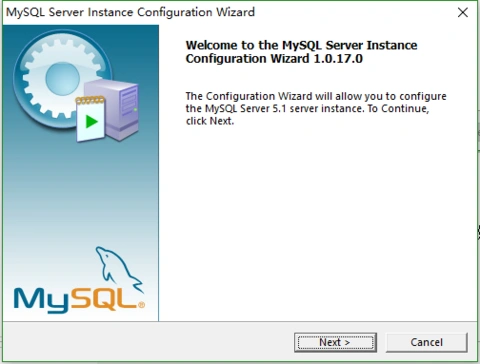Click the spiral binding of notepad icon
This screenshot has width=480, height=364.
90,100
